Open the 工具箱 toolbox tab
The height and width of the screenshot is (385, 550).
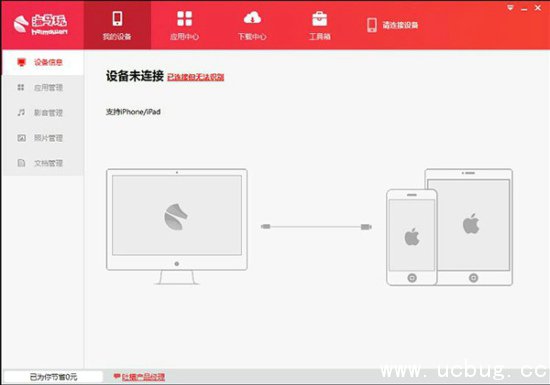320,25
